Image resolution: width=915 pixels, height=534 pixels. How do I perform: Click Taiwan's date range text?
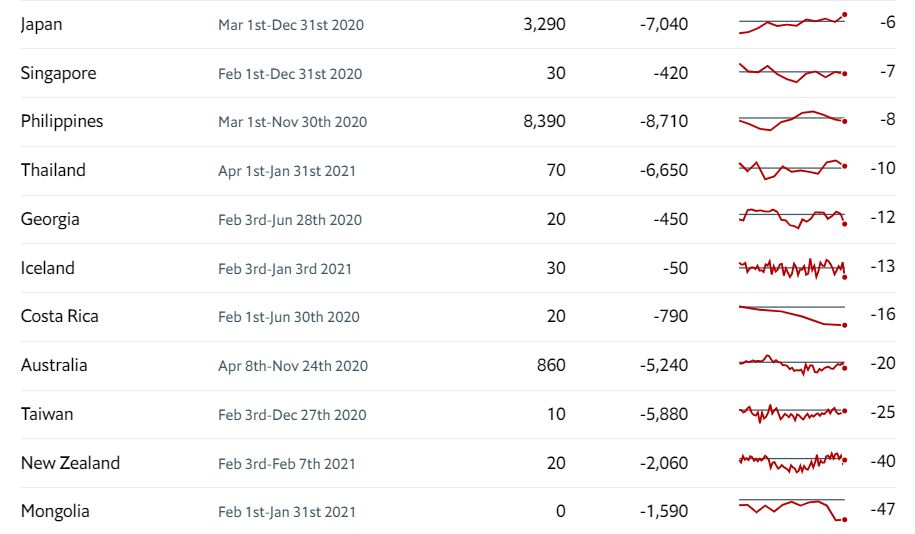point(292,415)
